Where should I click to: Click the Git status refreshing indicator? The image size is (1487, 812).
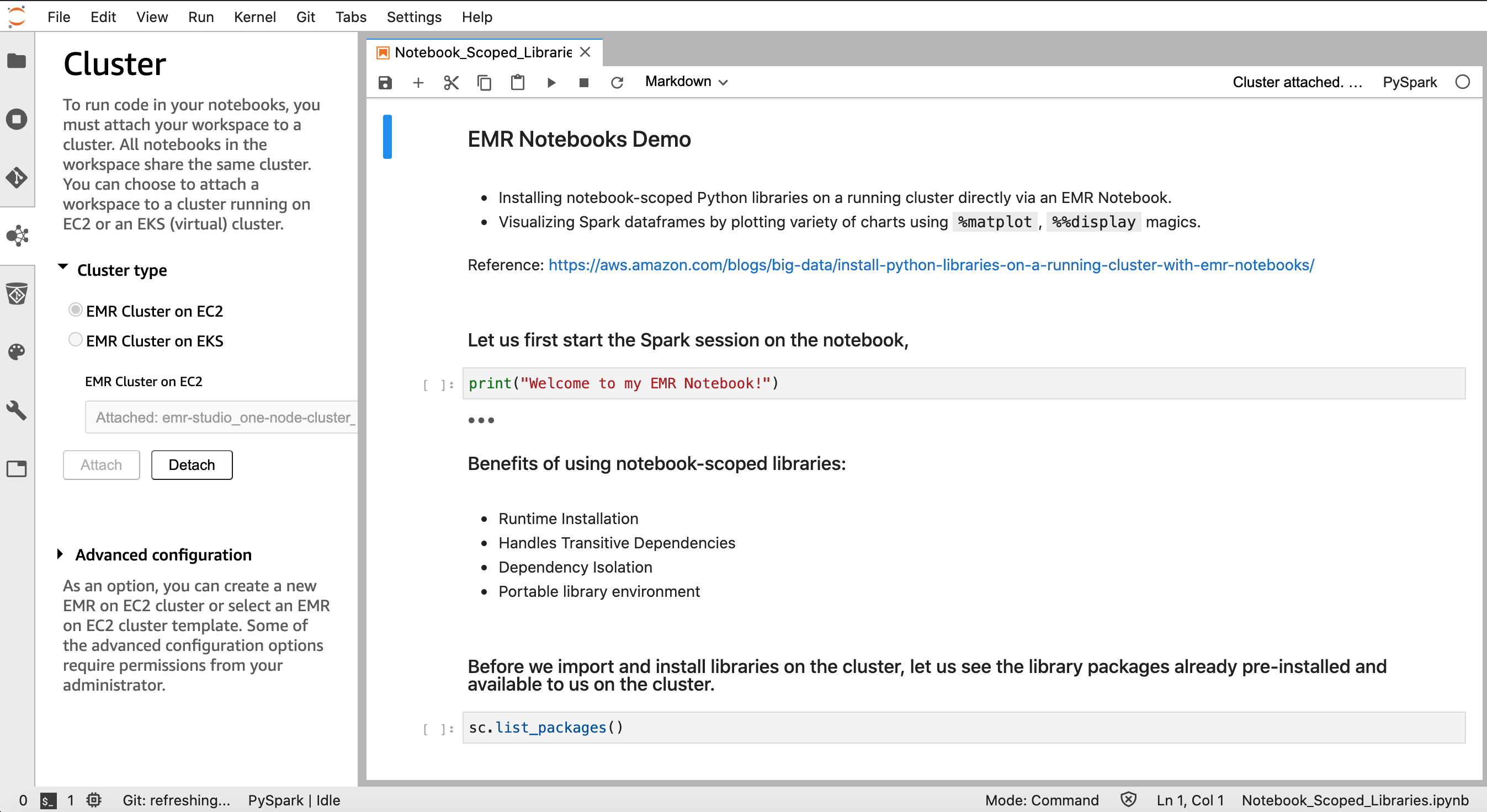point(175,800)
